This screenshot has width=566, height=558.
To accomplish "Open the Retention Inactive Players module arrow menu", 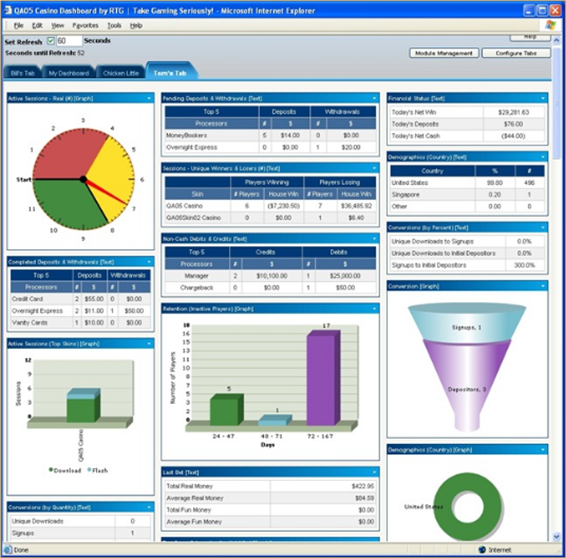I will point(374,309).
